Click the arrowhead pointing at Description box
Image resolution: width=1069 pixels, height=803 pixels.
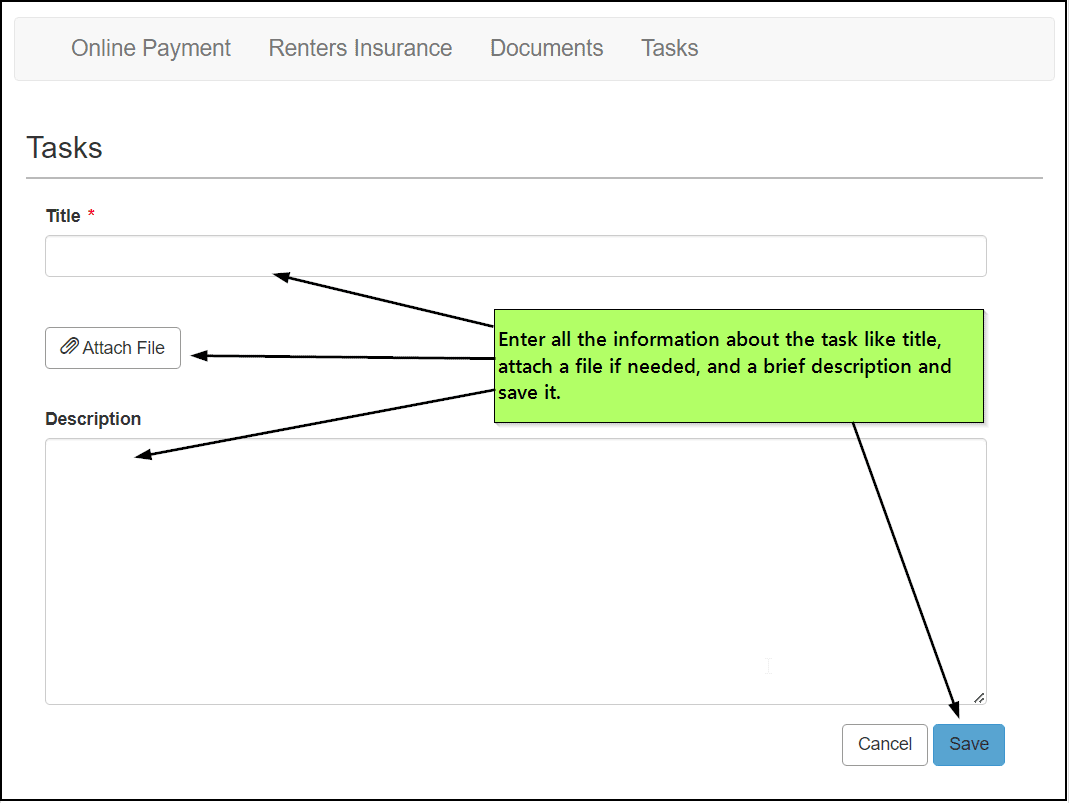[x=145, y=456]
